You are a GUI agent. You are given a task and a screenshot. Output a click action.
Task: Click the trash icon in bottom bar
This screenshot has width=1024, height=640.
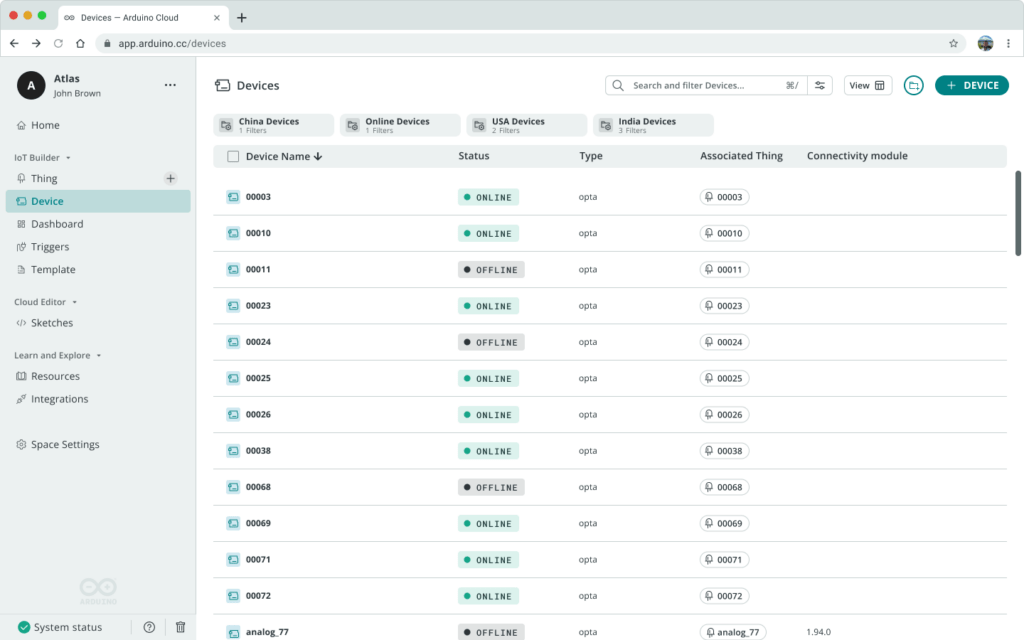click(180, 627)
